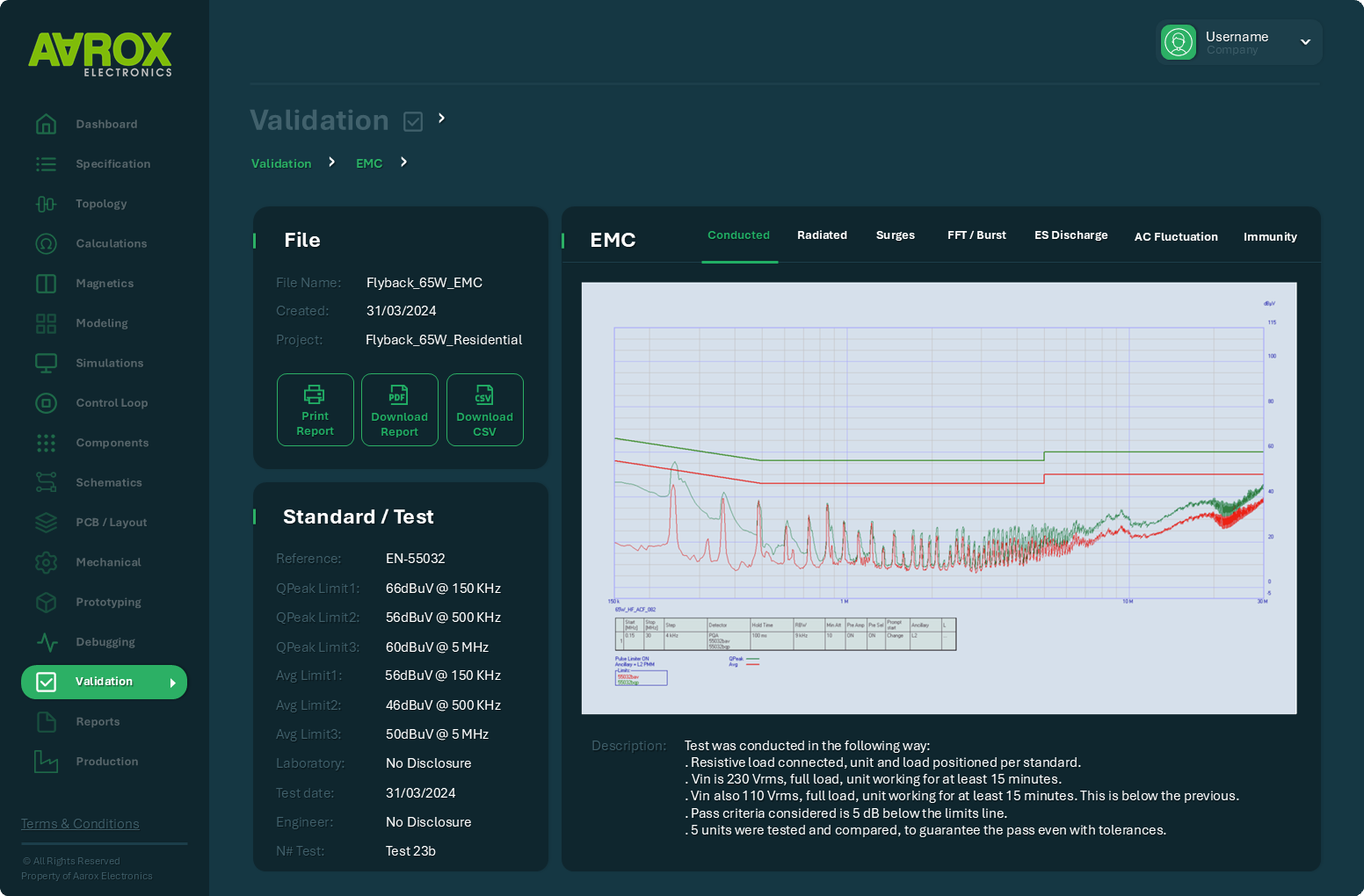Switch to the Radiated EMC tab
This screenshot has width=1364, height=896.
tap(822, 235)
